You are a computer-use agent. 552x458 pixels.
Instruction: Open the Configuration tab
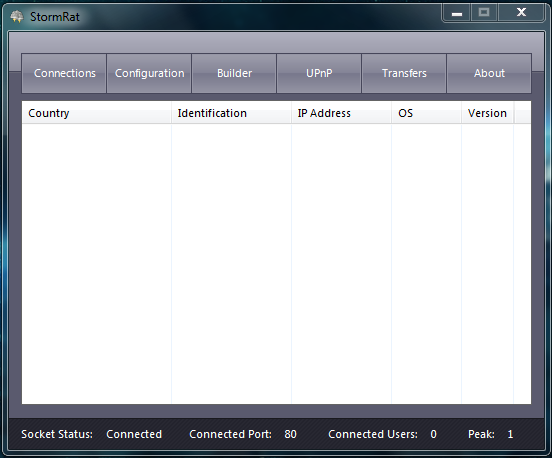pos(149,73)
